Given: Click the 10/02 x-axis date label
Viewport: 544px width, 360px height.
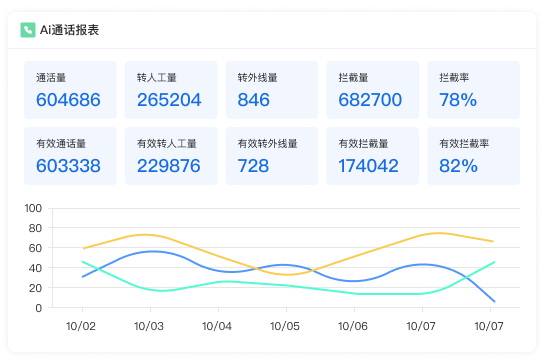Looking at the screenshot, I should click(x=81, y=326).
